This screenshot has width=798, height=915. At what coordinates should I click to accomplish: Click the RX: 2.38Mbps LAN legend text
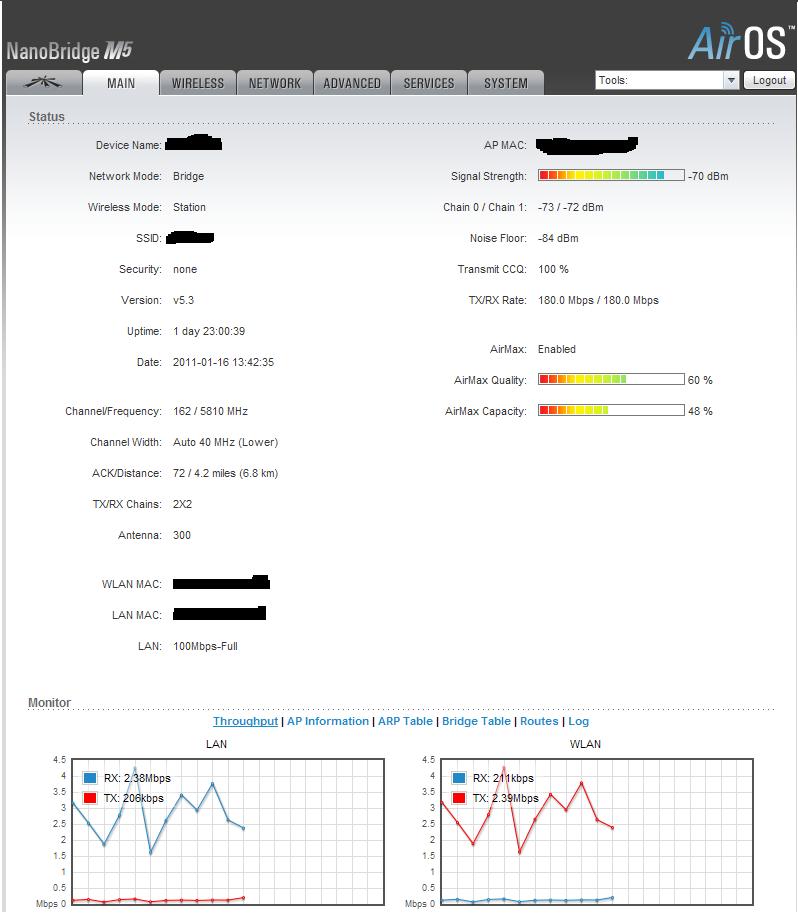tap(137, 778)
